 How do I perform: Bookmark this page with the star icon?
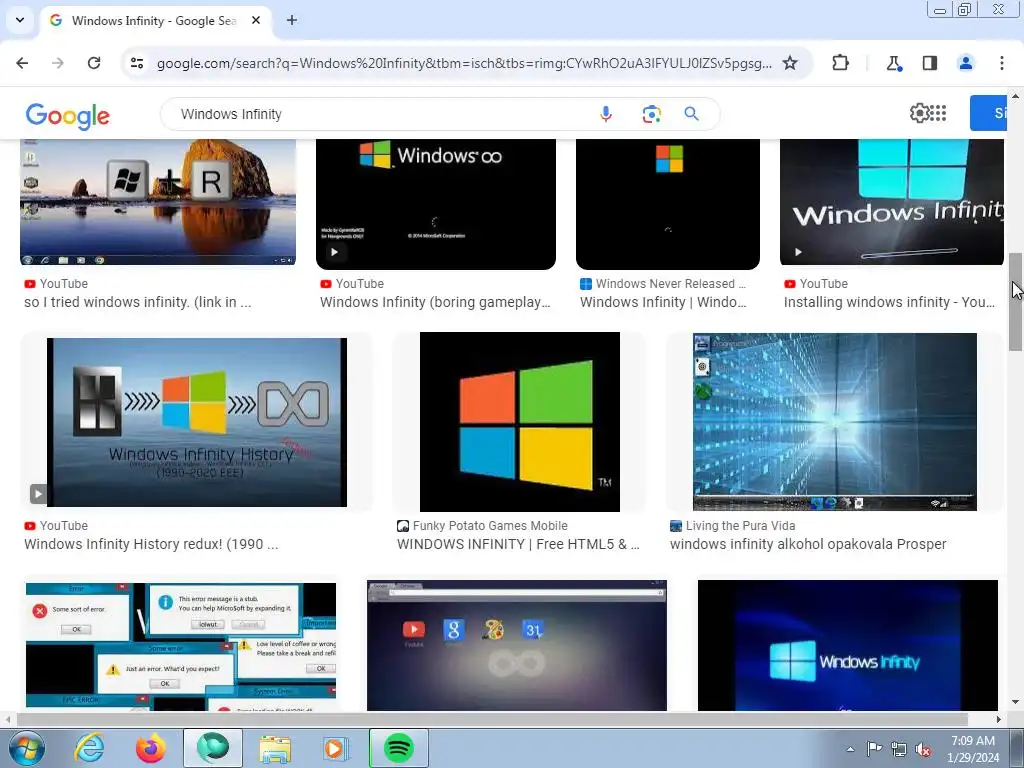[x=790, y=63]
